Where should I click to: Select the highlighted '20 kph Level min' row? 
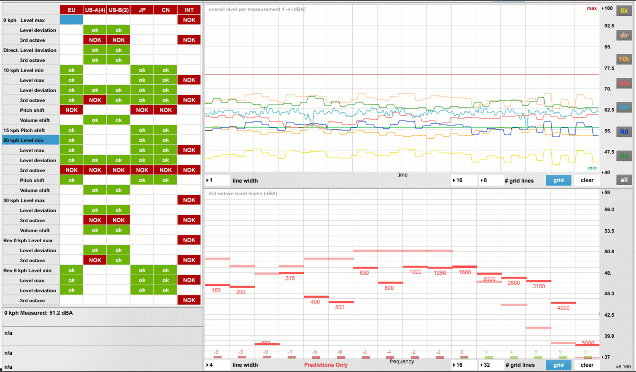[x=31, y=140]
